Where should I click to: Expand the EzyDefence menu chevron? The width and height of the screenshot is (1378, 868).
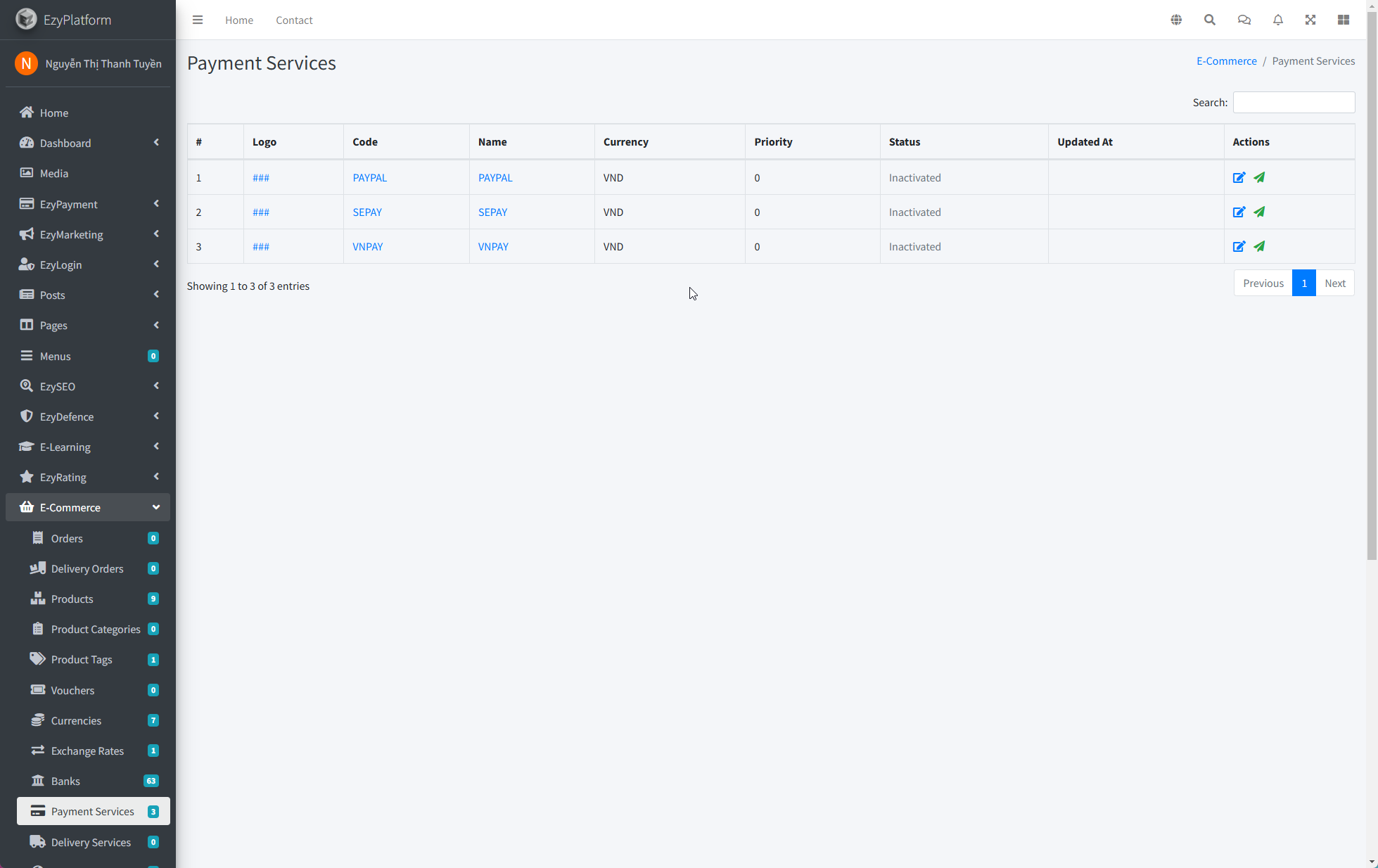click(x=155, y=416)
